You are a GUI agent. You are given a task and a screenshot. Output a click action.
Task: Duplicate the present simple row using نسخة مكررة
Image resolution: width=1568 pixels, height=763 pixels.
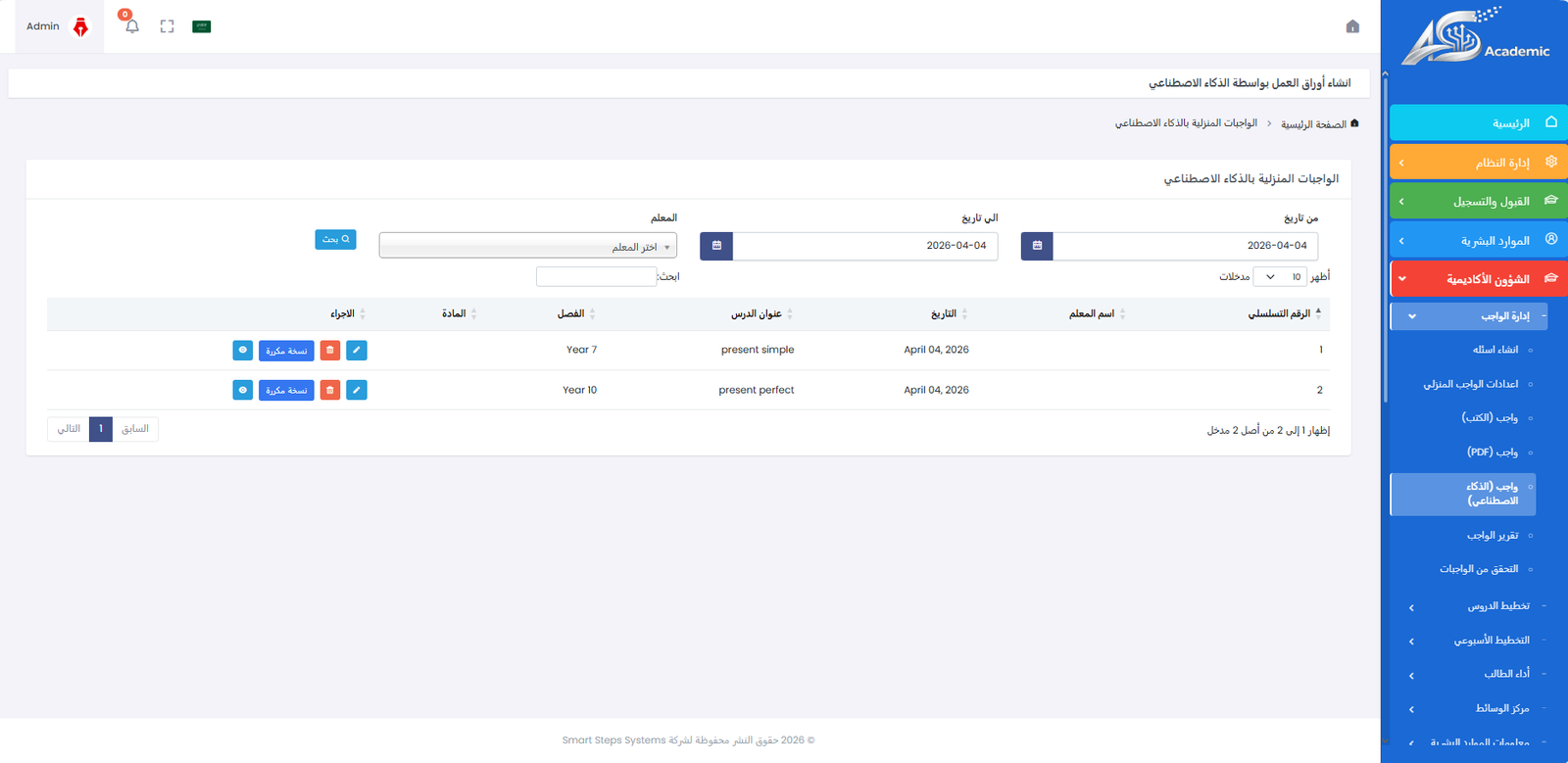[286, 350]
